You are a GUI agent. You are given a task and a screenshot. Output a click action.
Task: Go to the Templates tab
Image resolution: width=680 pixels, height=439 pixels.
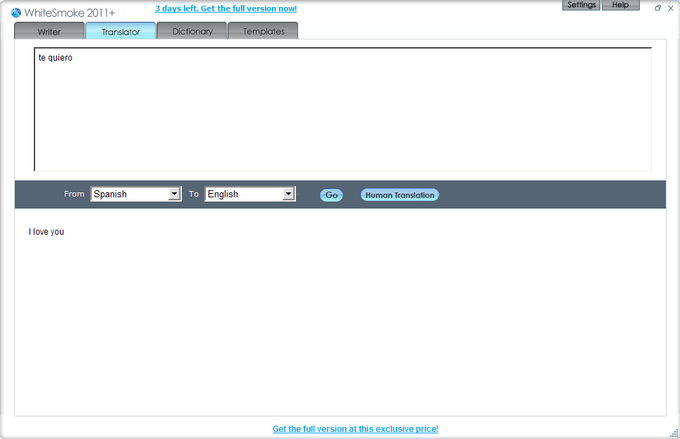[263, 31]
